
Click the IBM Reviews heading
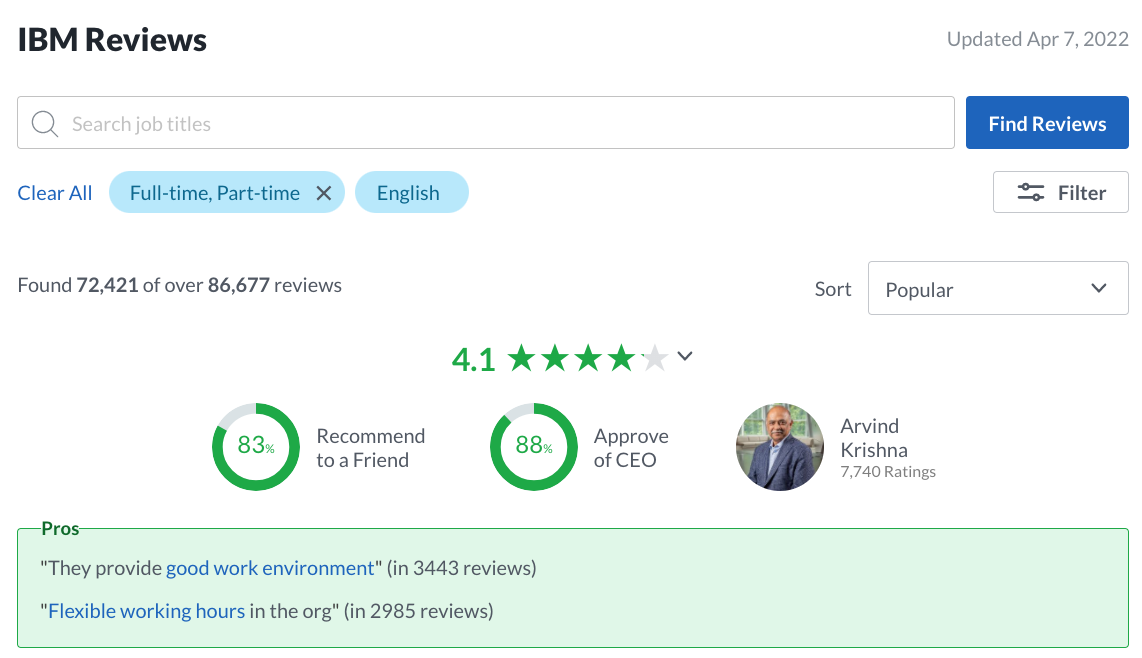point(112,40)
